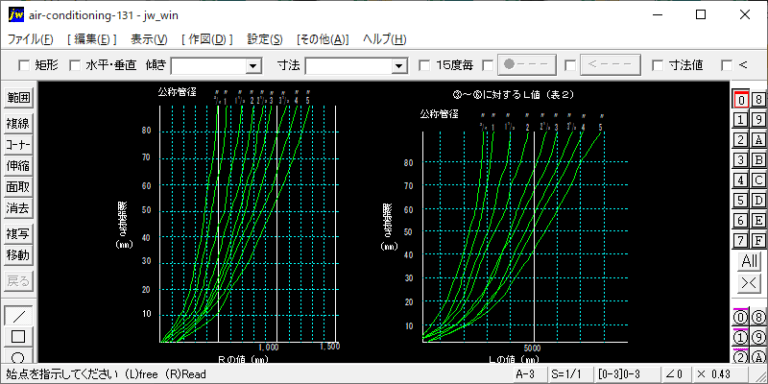This screenshot has height=384, width=768.
Task: Enable the 寸法値 checkbox
Action: tap(658, 65)
